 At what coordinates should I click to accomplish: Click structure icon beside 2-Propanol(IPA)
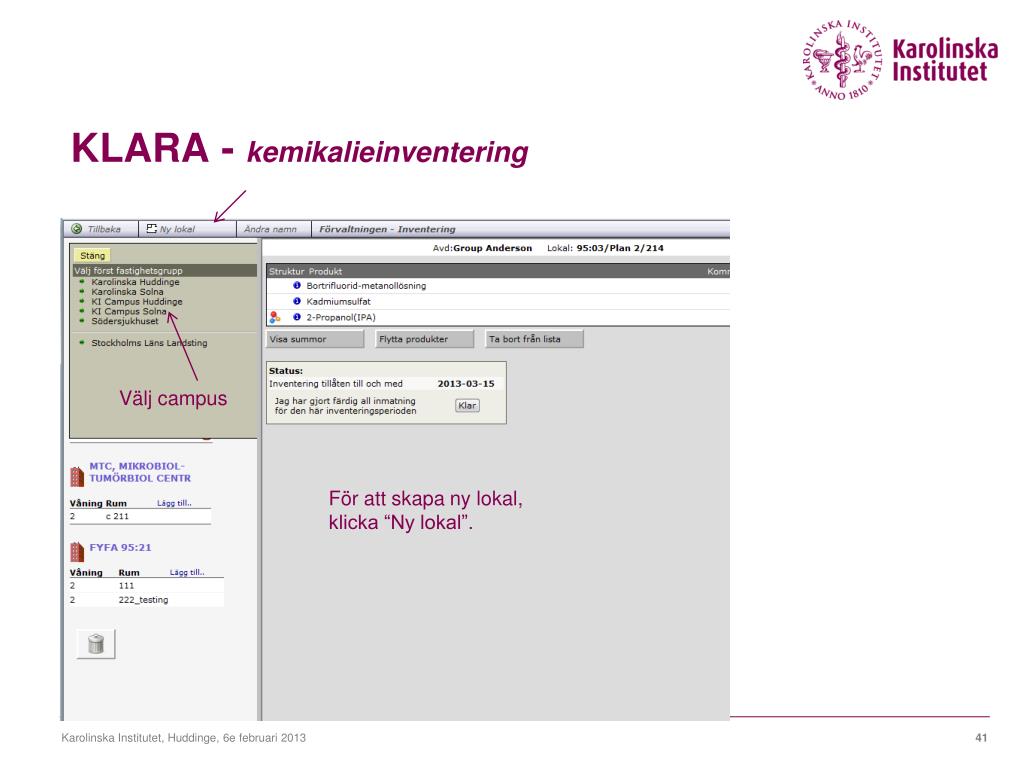point(275,317)
